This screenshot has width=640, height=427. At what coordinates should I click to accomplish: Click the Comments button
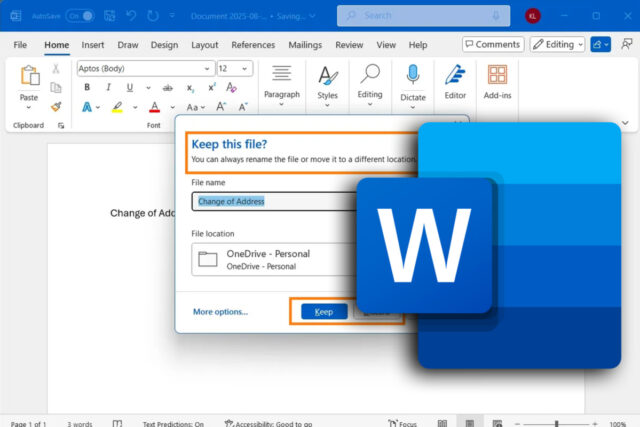493,44
